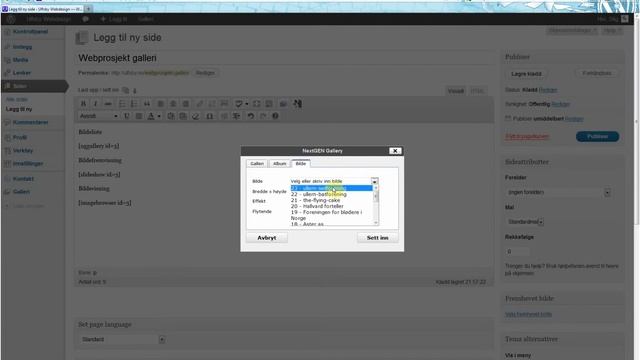Click image list scrollbar in dialog
The width and height of the screenshot is (640, 360).
click(376, 205)
